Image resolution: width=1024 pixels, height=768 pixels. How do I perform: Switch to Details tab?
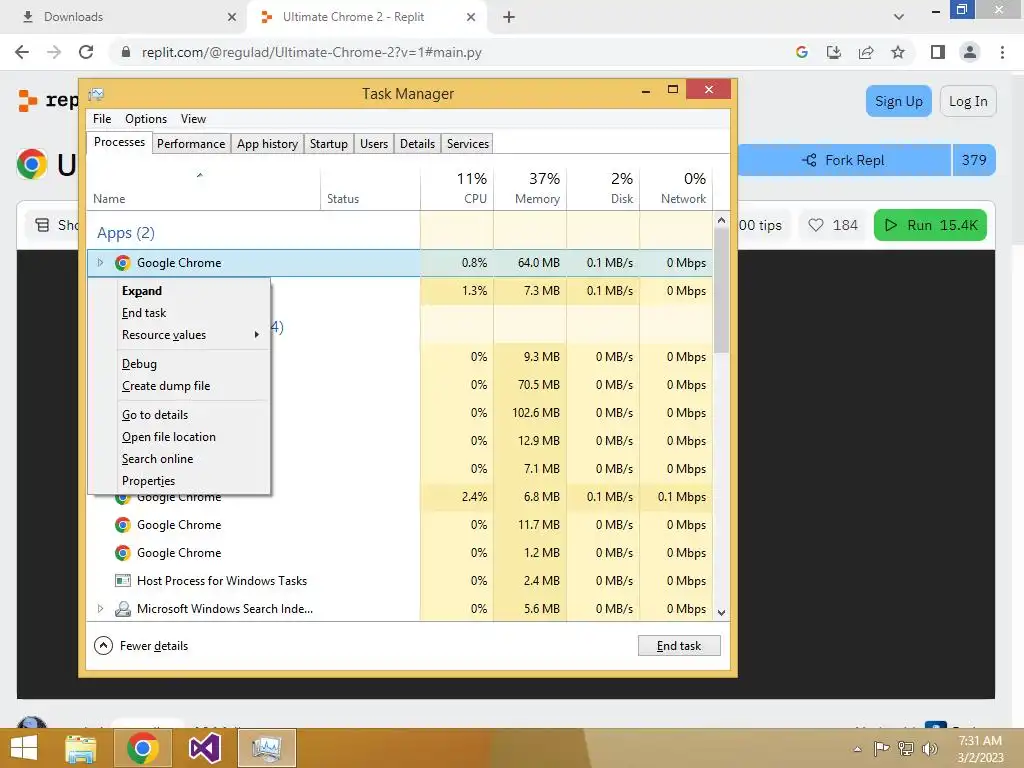[417, 144]
